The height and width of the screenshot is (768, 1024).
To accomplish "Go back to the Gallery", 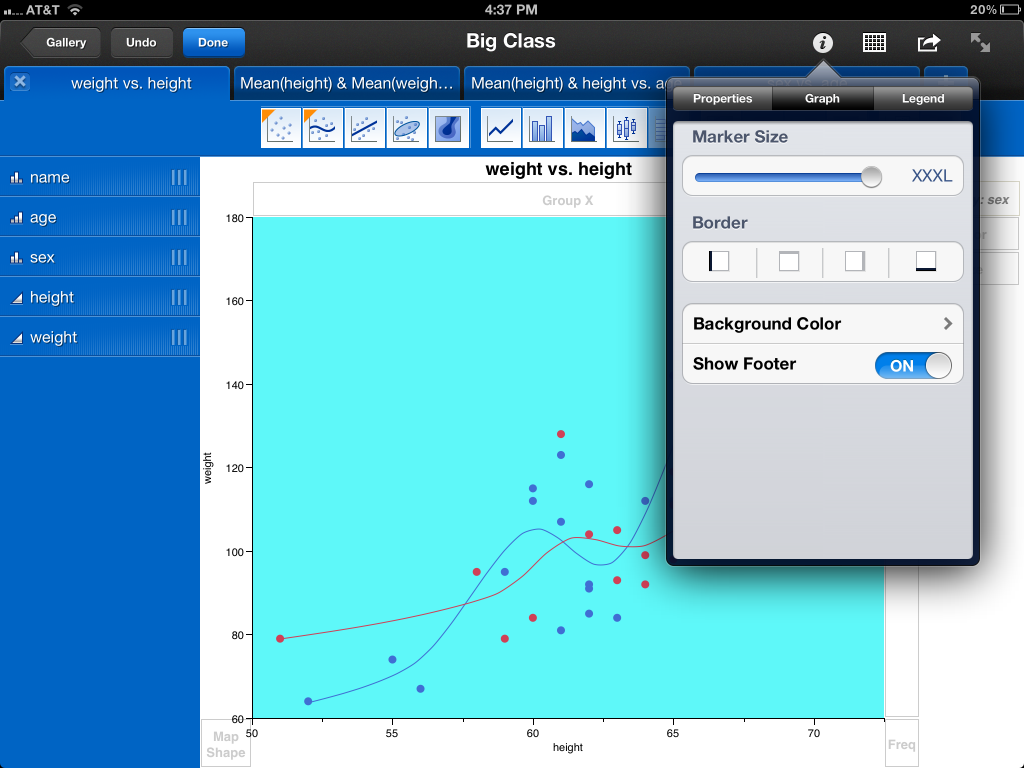I will (x=61, y=42).
